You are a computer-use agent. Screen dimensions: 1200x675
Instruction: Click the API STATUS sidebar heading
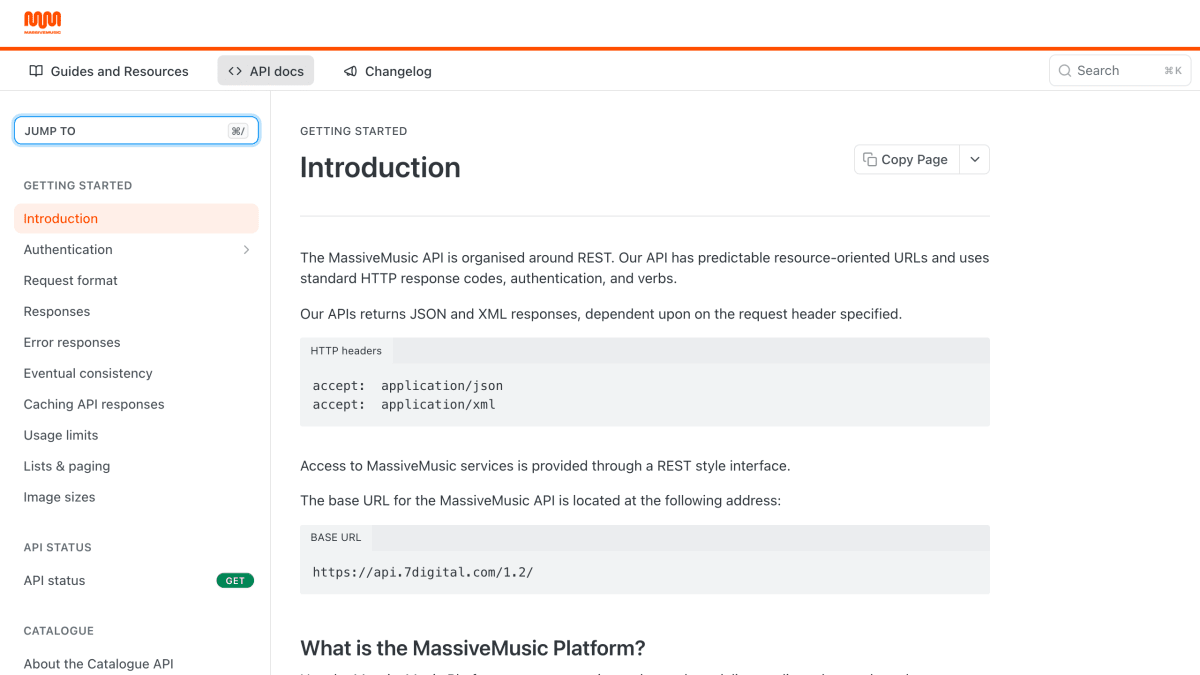(x=57, y=548)
